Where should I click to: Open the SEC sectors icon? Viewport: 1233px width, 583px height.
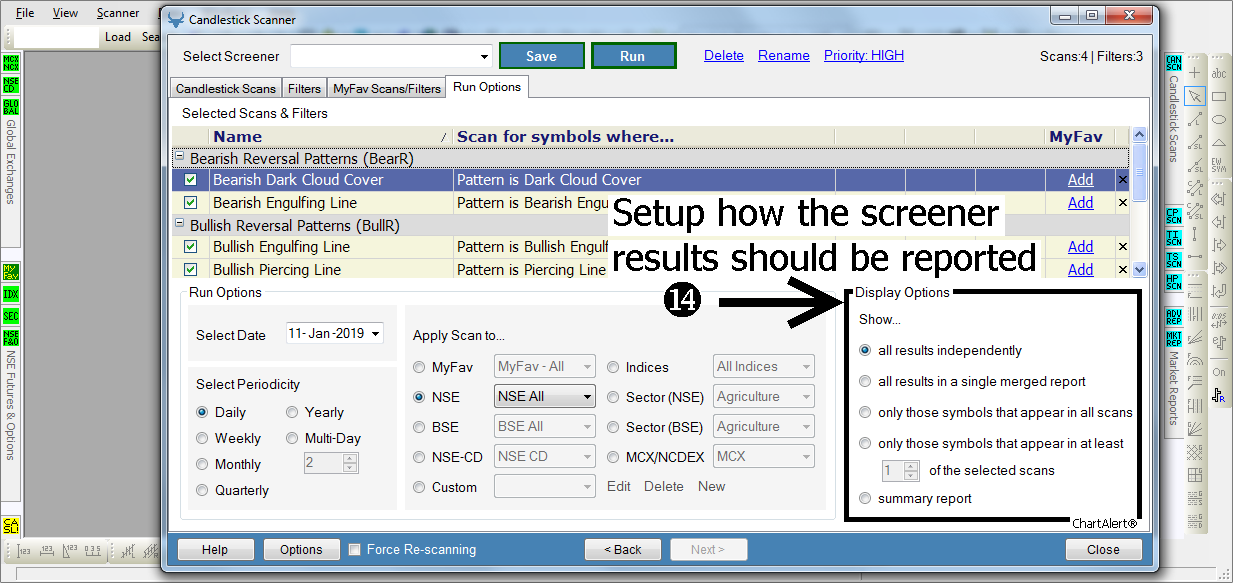pos(11,316)
